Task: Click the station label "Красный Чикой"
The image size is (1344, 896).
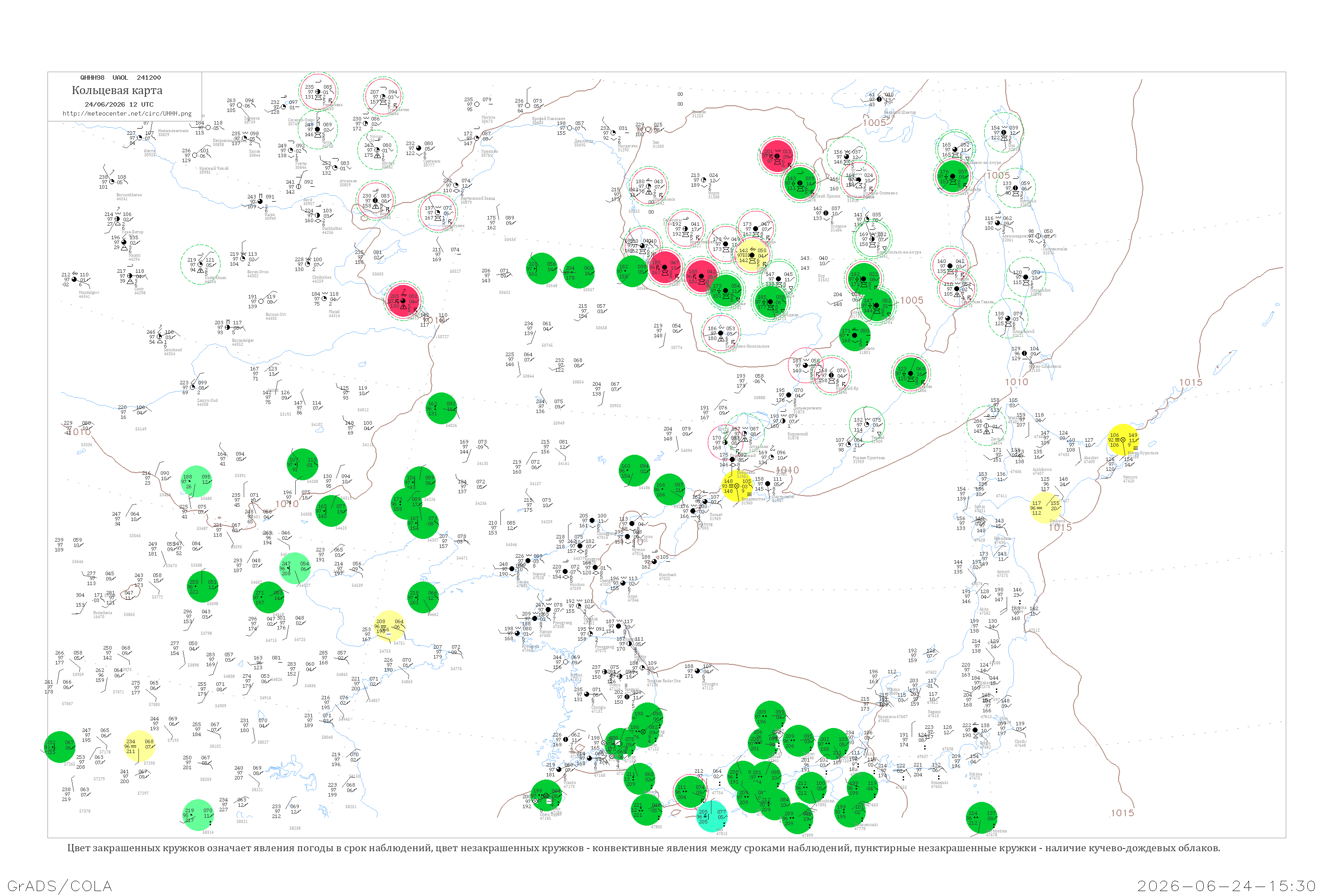Action: tap(214, 168)
